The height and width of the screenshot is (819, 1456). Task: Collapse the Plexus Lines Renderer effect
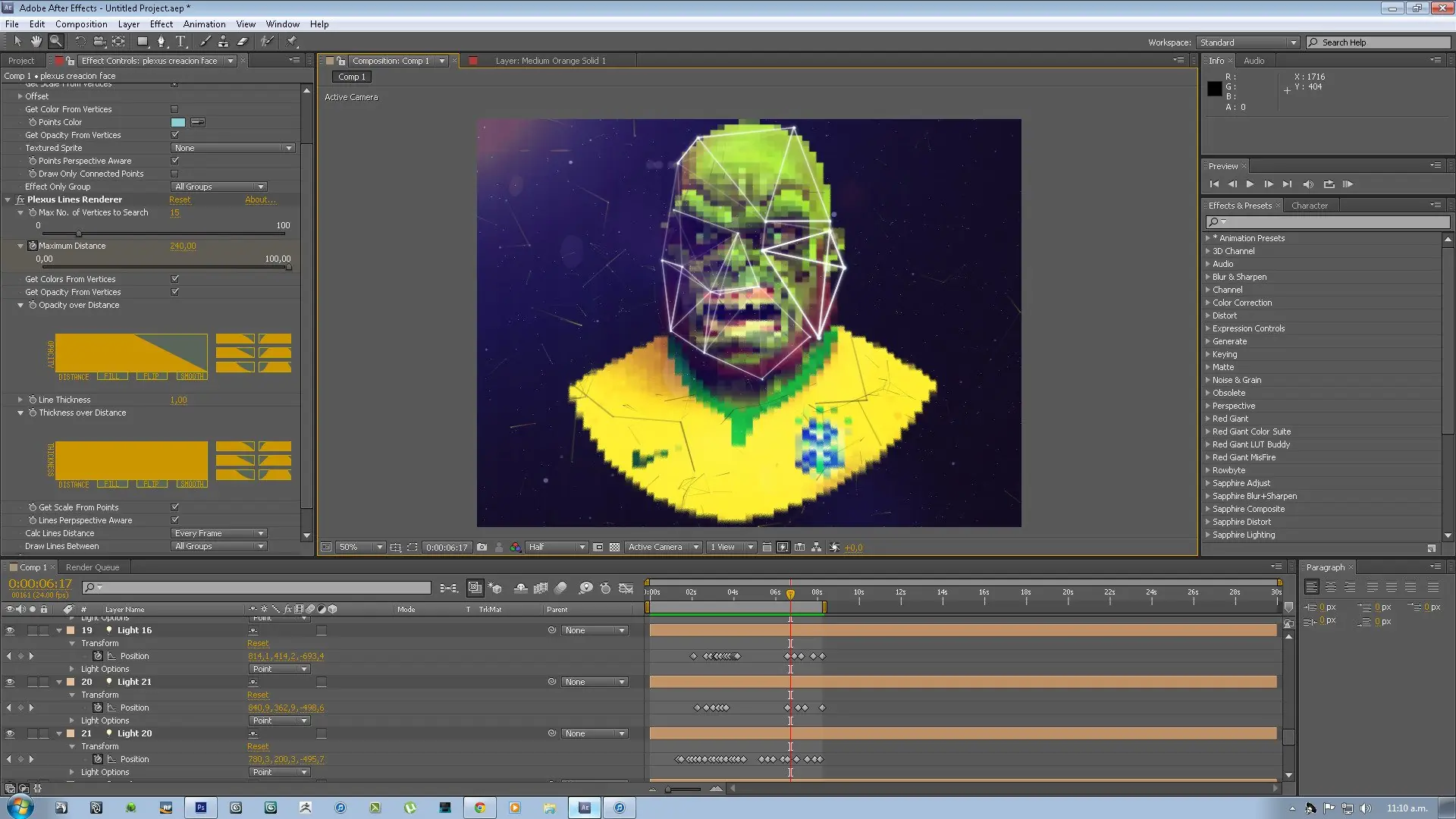(8, 199)
